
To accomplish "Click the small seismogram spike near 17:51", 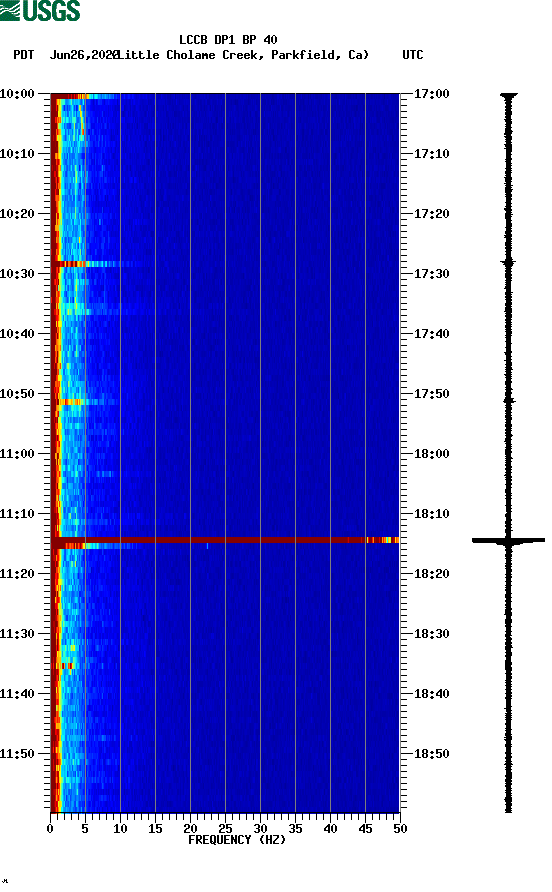I will pyautogui.click(x=509, y=401).
